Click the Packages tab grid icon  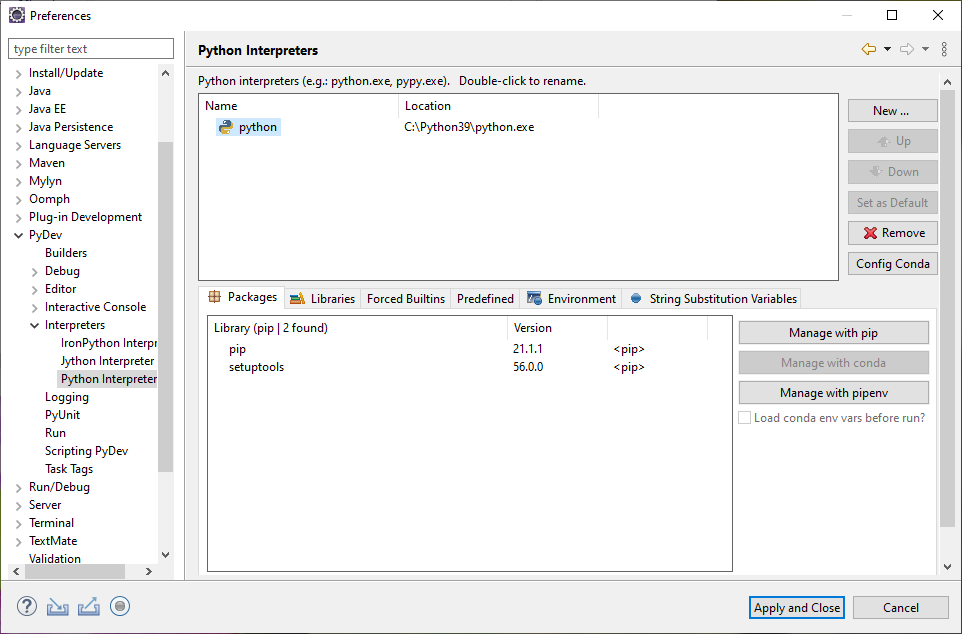pyautogui.click(x=216, y=298)
